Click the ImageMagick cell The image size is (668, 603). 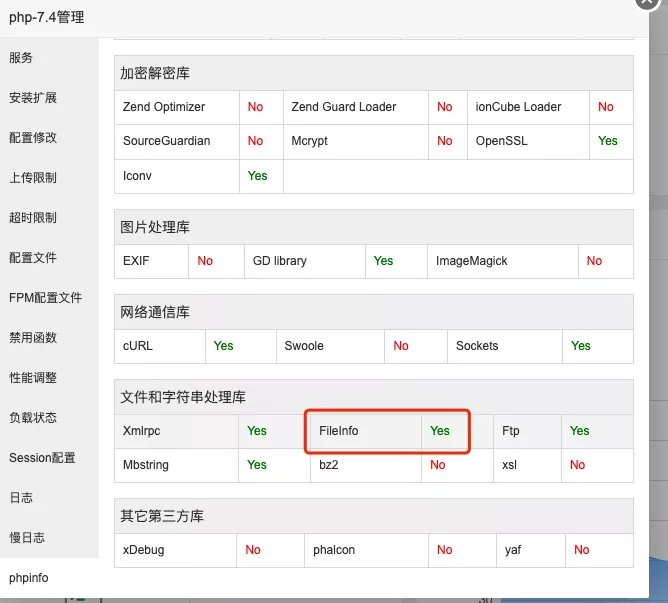503,261
